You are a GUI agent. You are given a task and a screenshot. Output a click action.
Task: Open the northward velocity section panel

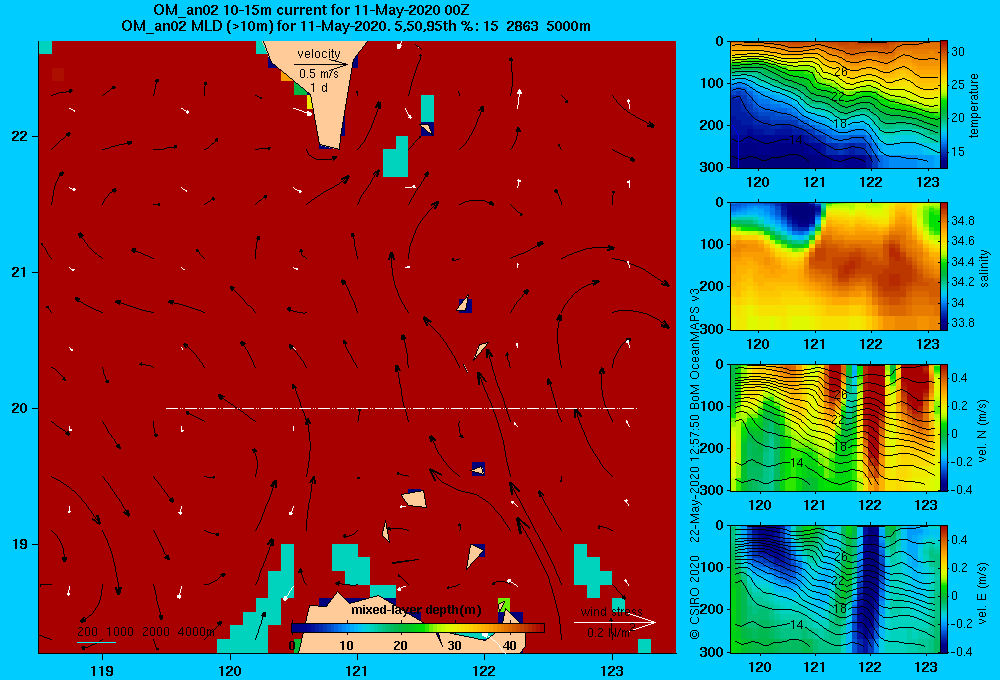[834, 427]
